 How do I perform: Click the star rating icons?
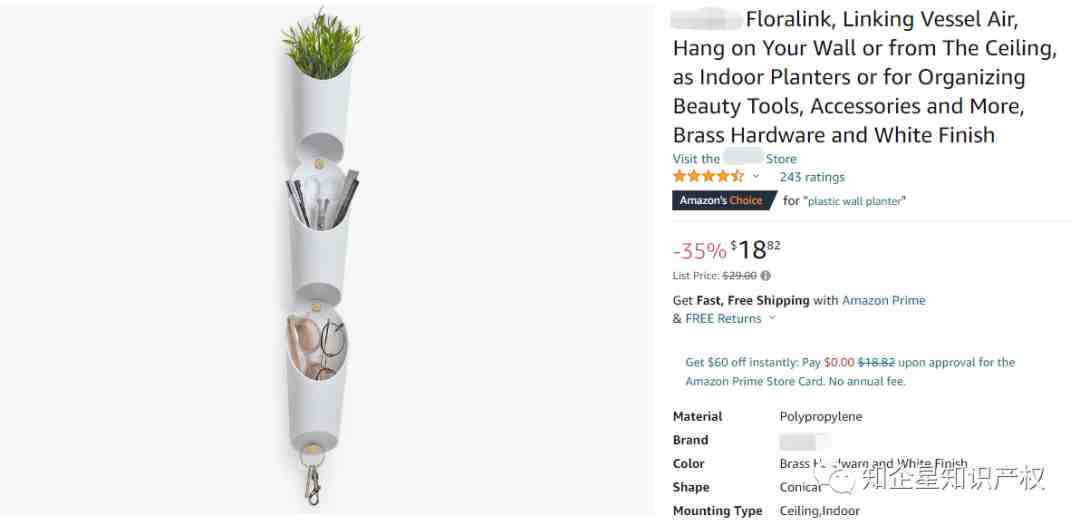[x=708, y=176]
